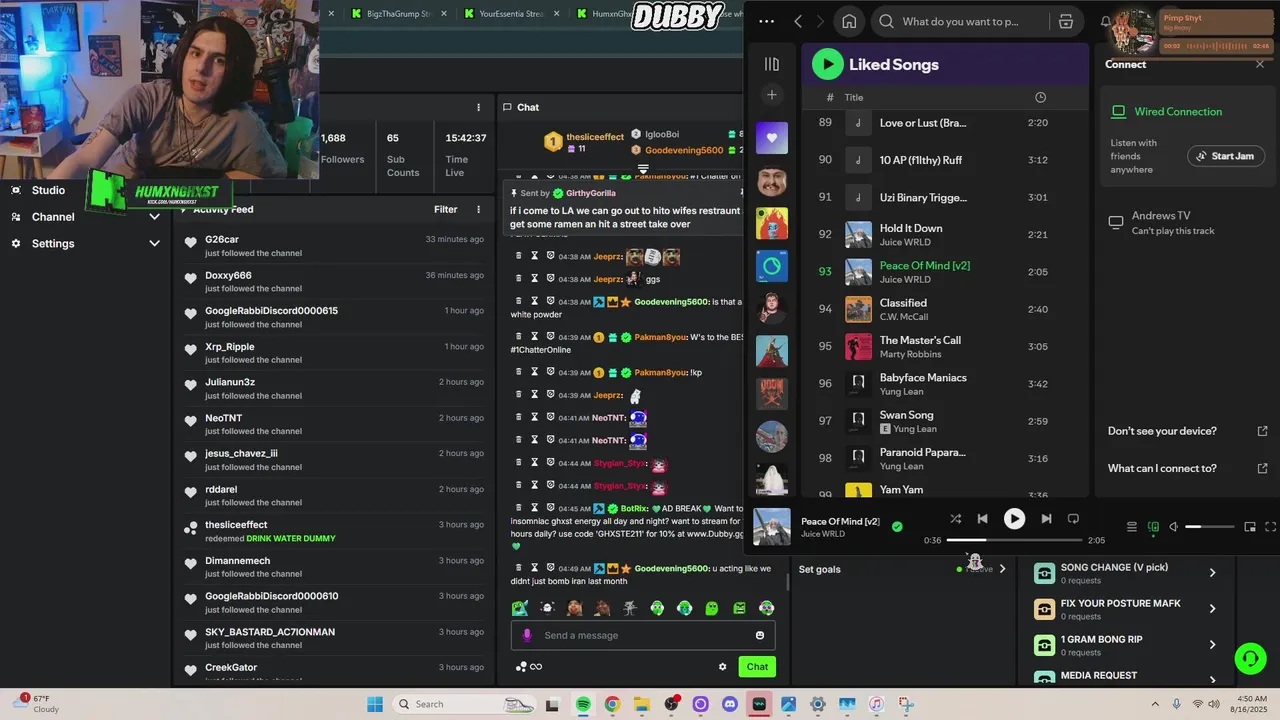Screen dimensions: 1280x720
Task: Open Don't see your device link
Action: [x=1187, y=431]
